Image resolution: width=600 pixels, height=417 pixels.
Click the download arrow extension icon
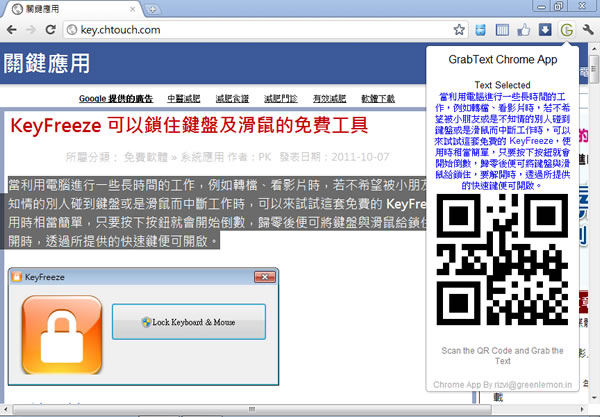click(545, 30)
